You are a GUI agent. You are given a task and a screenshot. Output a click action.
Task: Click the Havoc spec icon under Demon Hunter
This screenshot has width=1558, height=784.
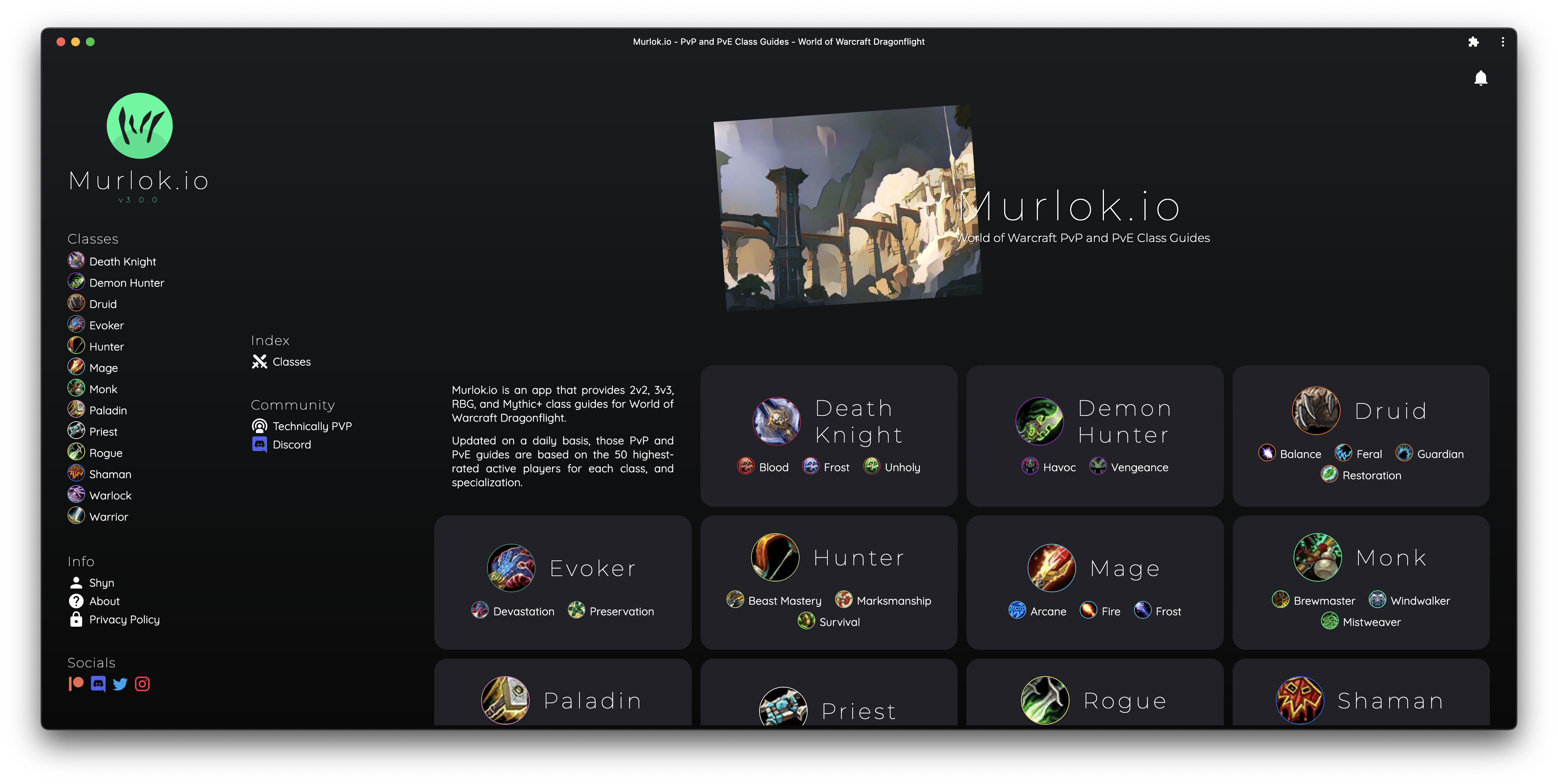coord(1030,466)
